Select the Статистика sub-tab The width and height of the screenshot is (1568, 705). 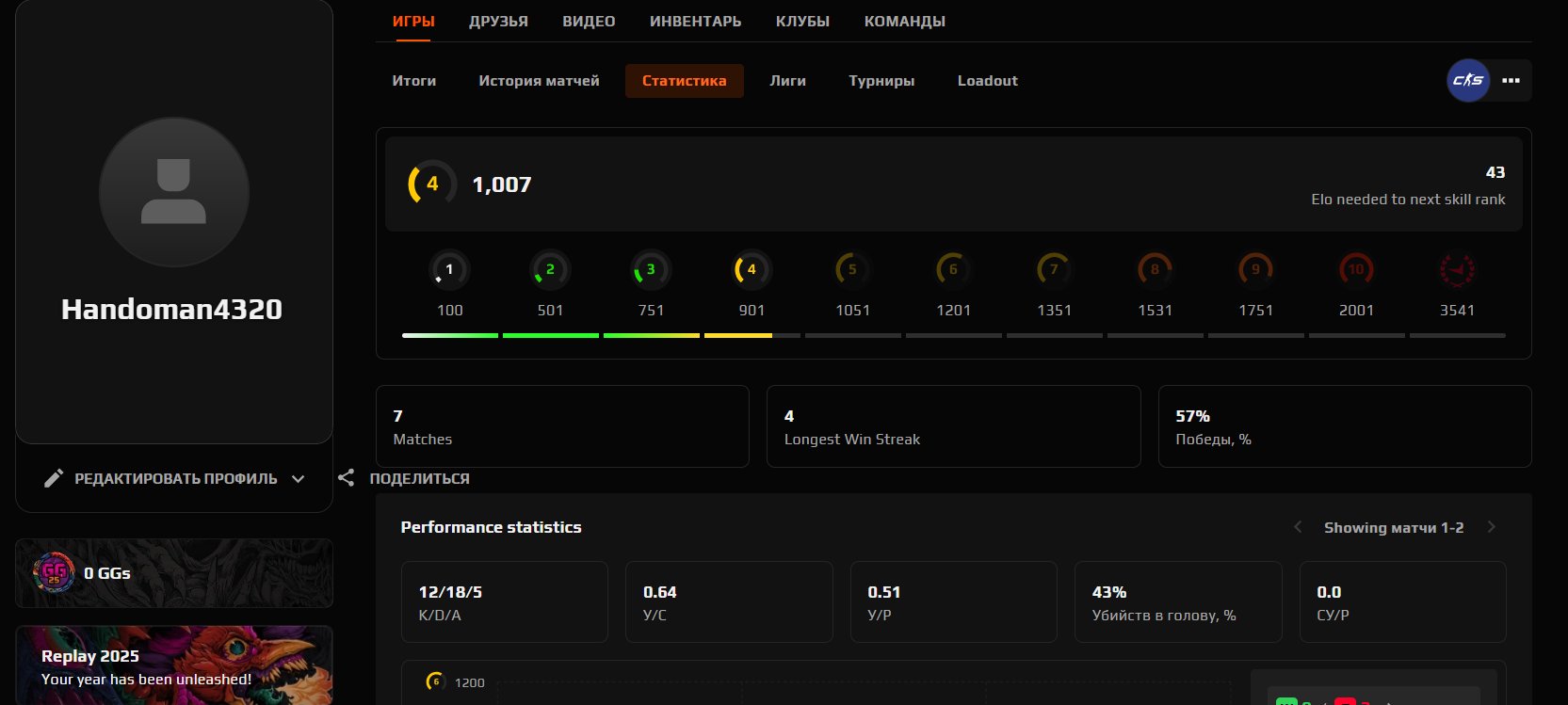[x=685, y=81]
